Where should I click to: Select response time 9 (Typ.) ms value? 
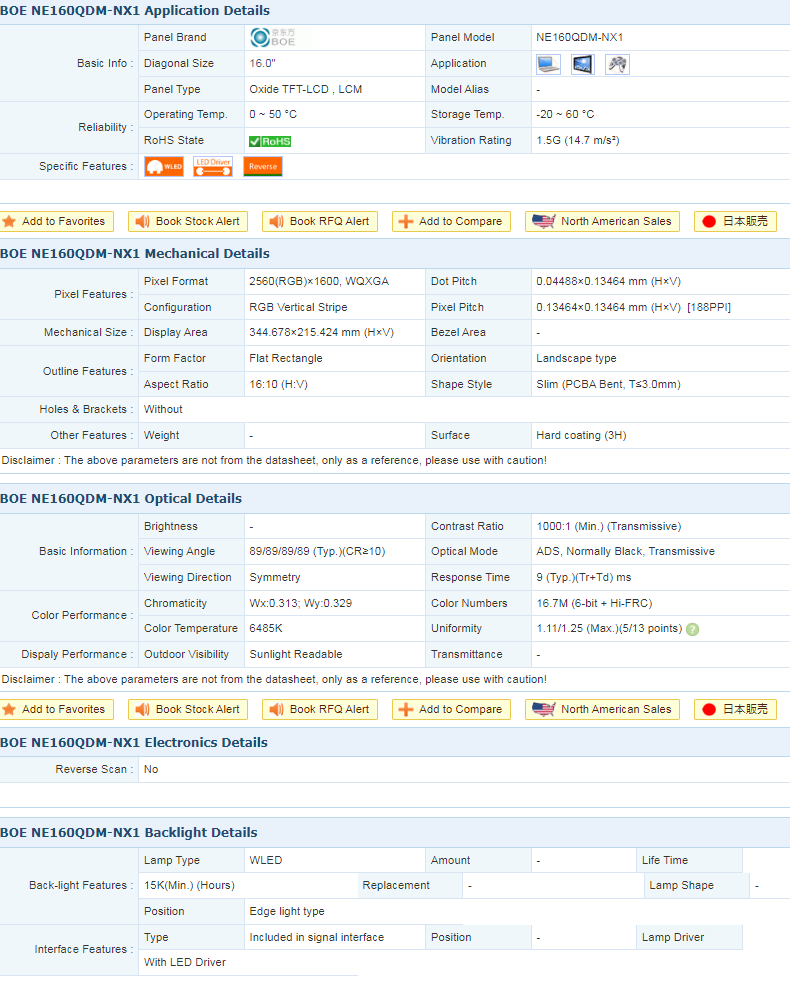pyautogui.click(x=584, y=577)
